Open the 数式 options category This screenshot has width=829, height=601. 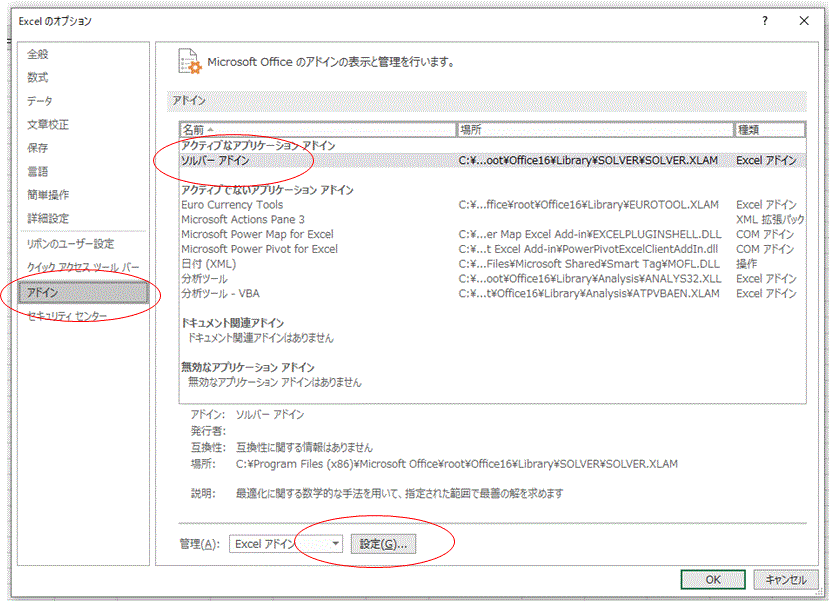(x=38, y=78)
